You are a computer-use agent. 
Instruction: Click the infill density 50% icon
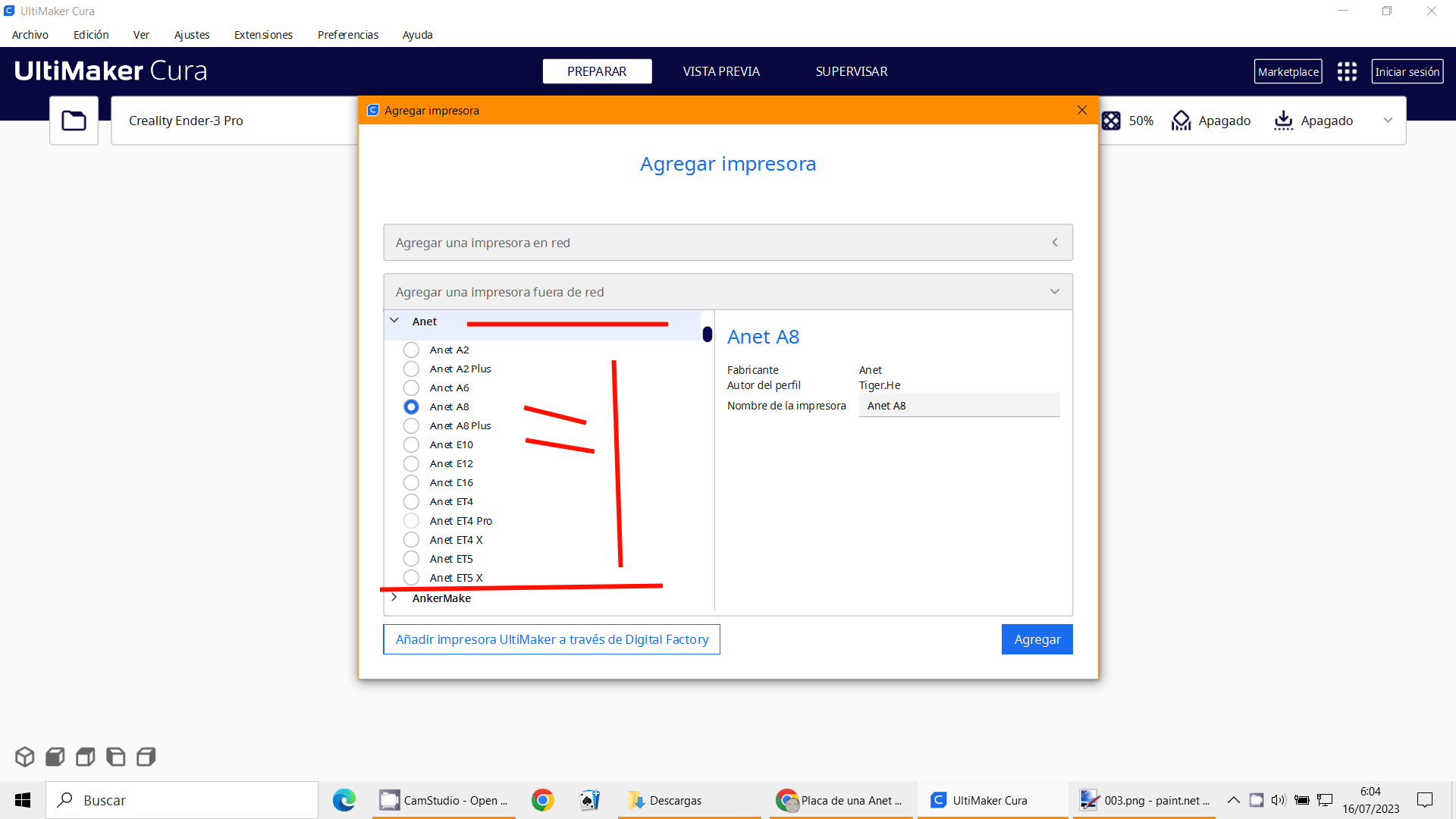1111,121
